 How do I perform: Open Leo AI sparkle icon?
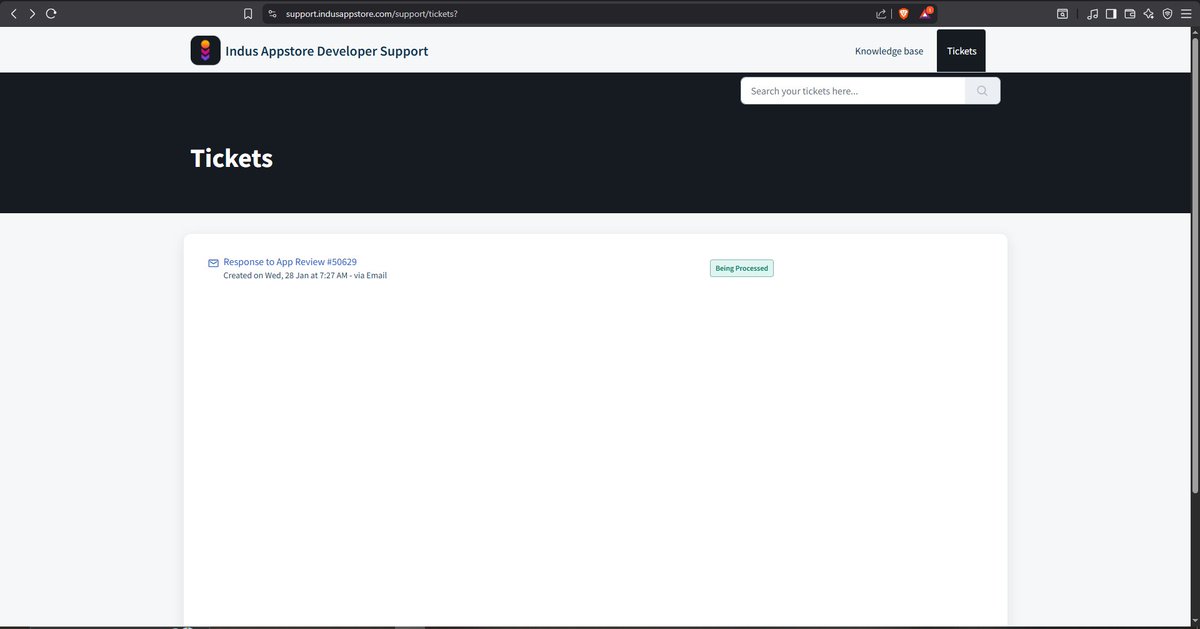[x=1149, y=14]
